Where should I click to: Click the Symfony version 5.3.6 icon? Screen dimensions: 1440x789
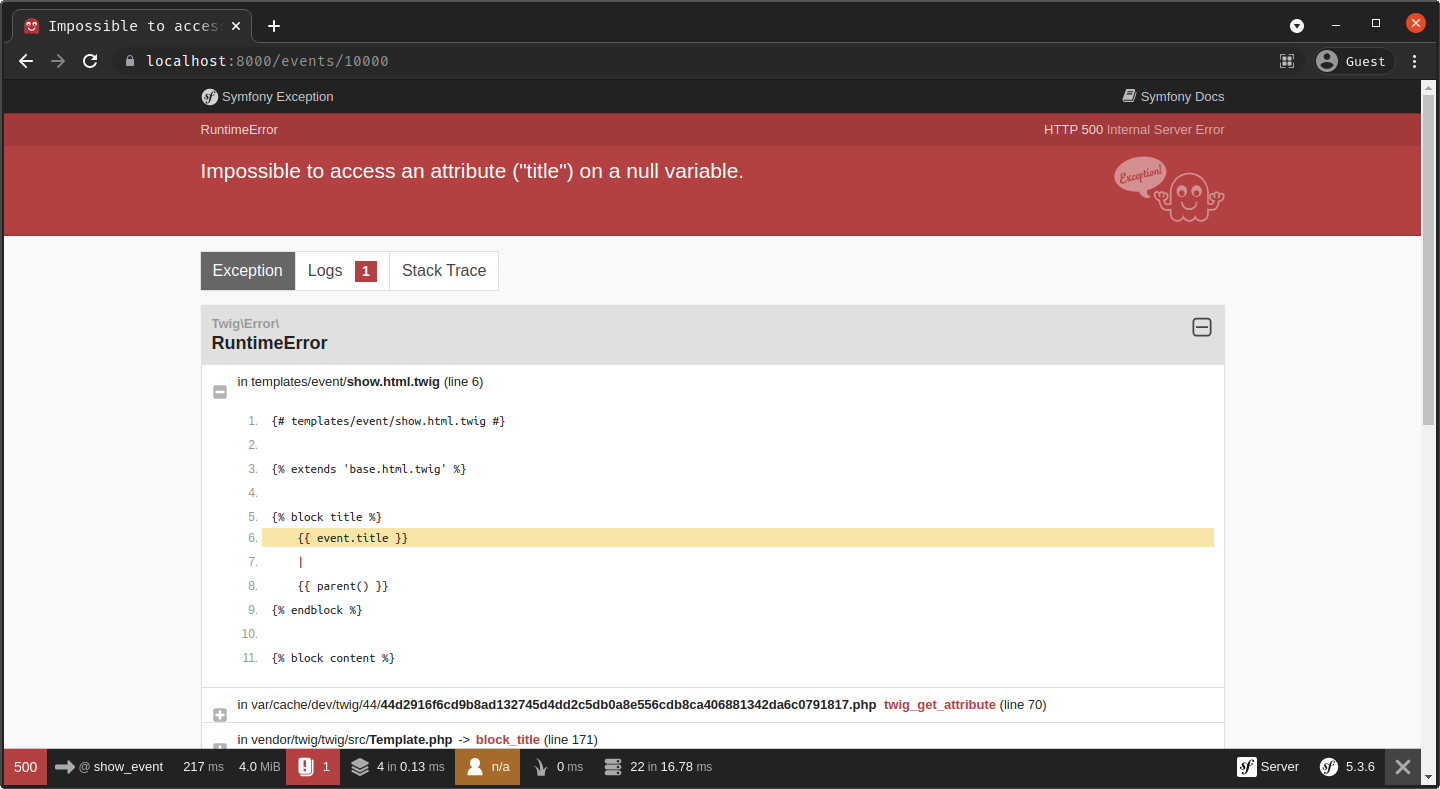(1347, 767)
